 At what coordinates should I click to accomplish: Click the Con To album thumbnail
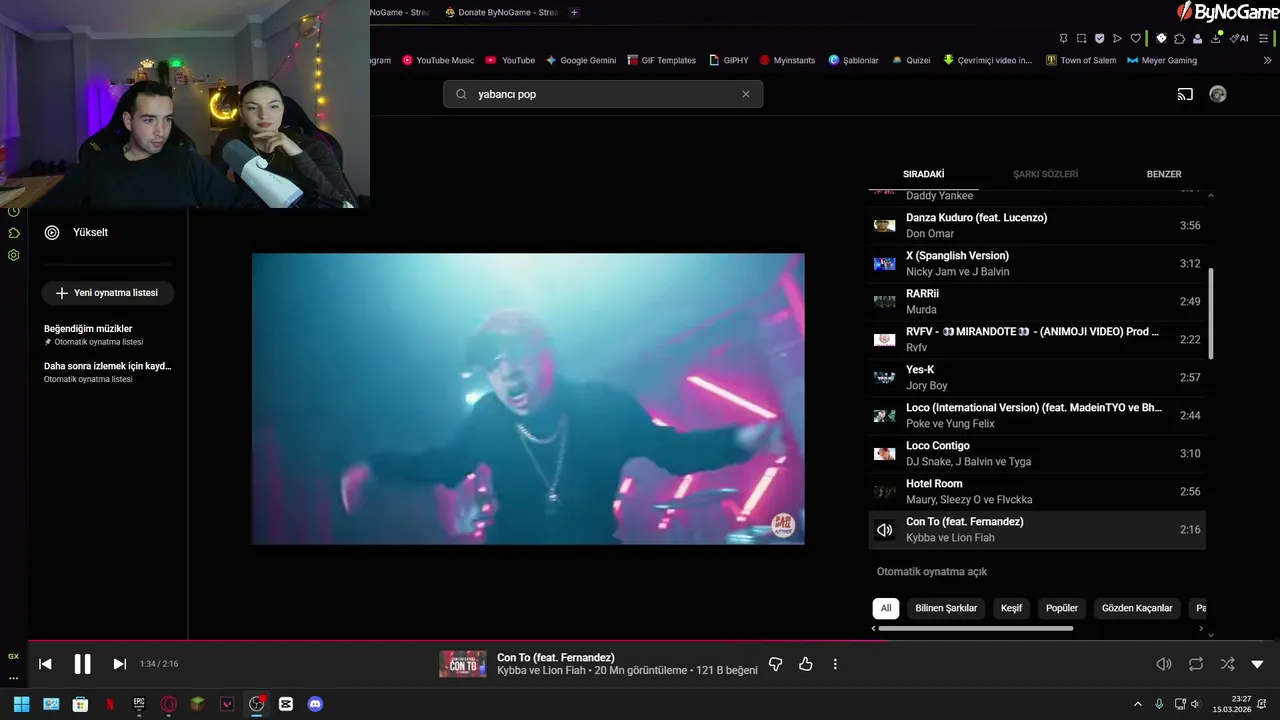point(463,664)
